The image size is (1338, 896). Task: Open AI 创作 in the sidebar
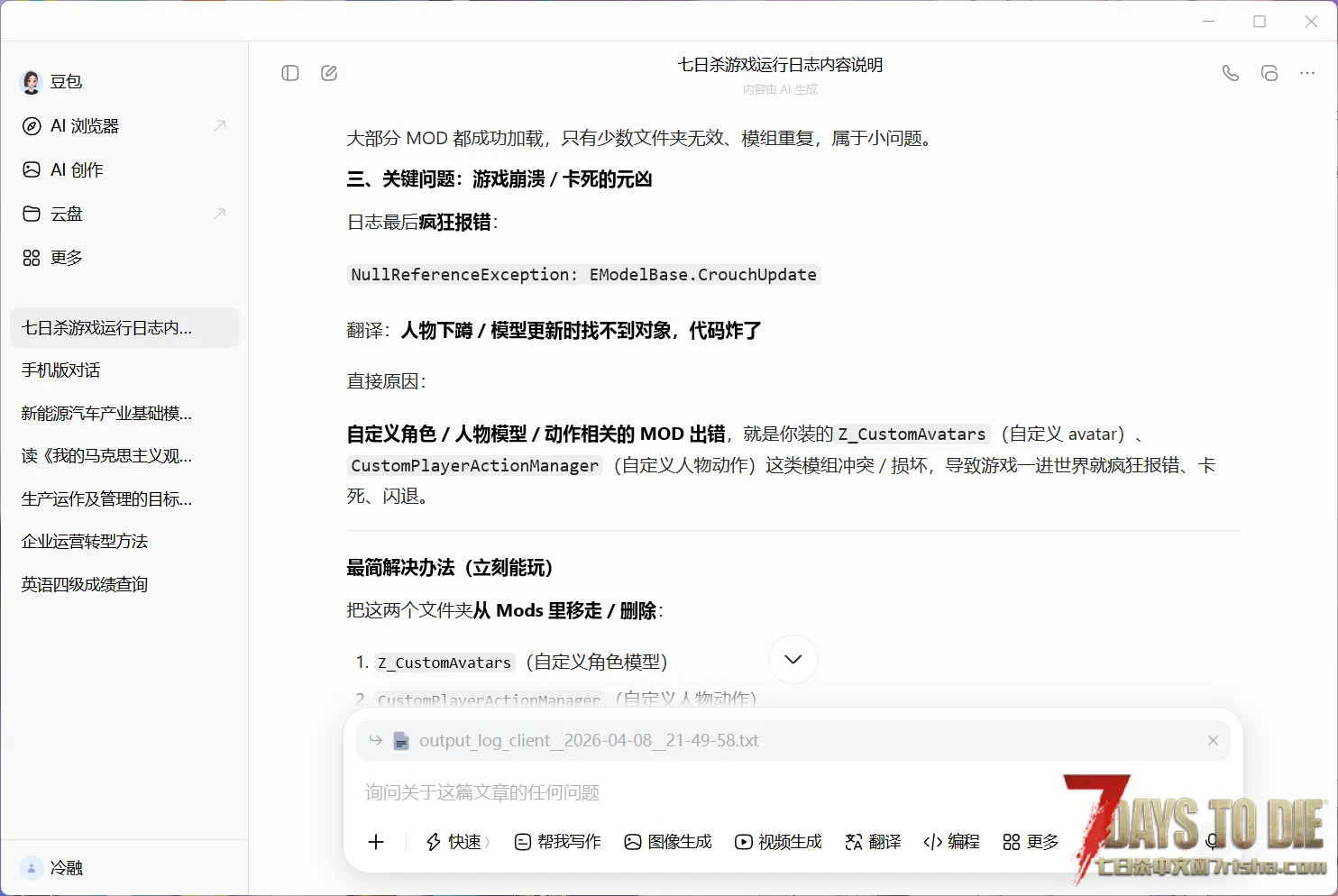coord(77,169)
